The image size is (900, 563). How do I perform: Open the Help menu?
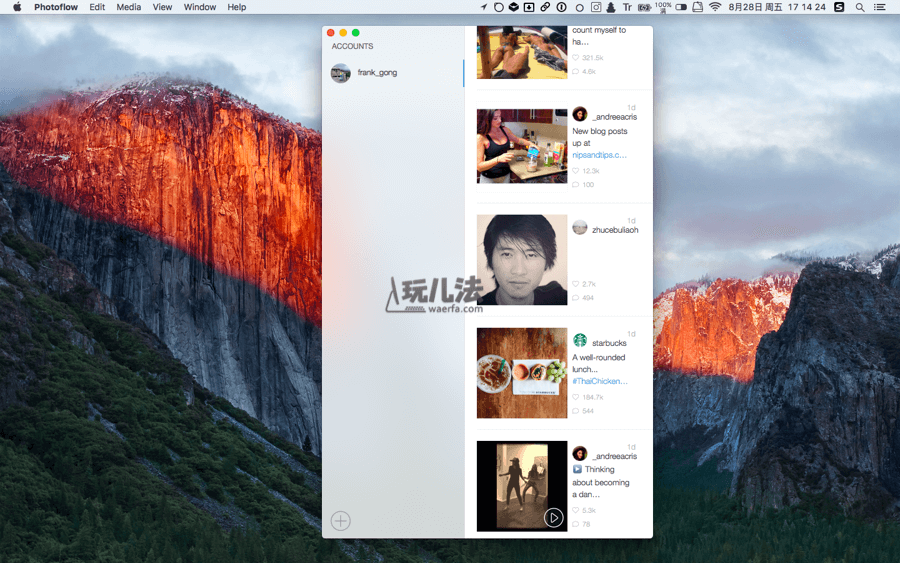pos(236,7)
